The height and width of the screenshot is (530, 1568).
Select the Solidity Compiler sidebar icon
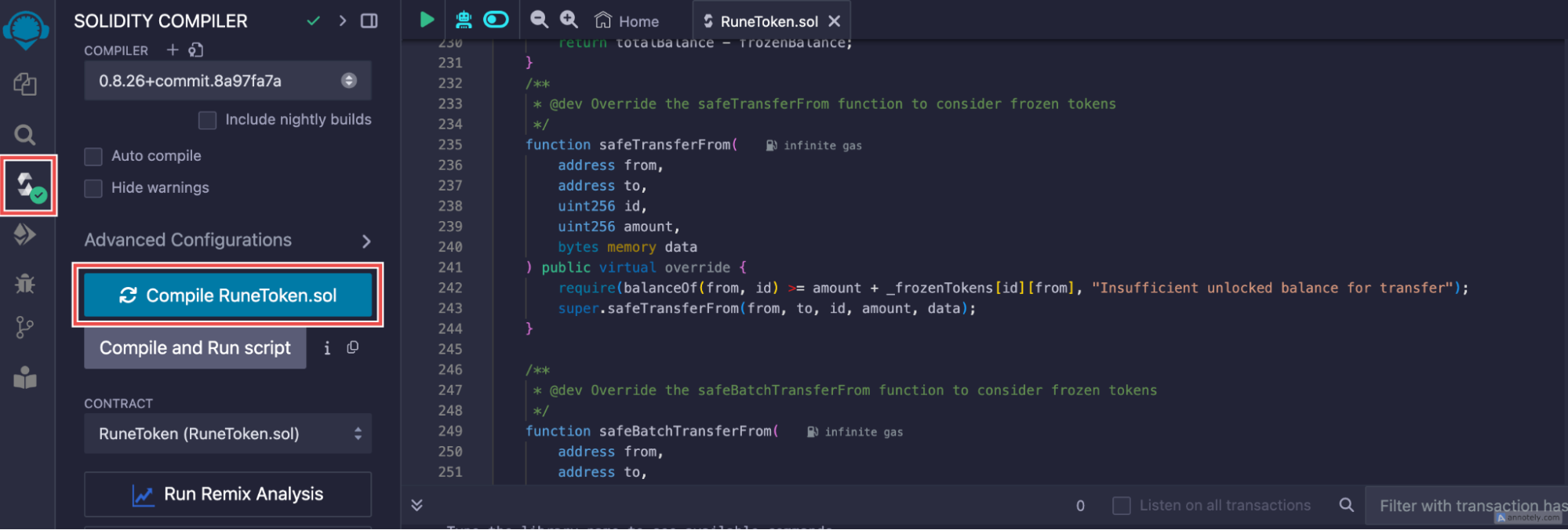click(x=29, y=186)
